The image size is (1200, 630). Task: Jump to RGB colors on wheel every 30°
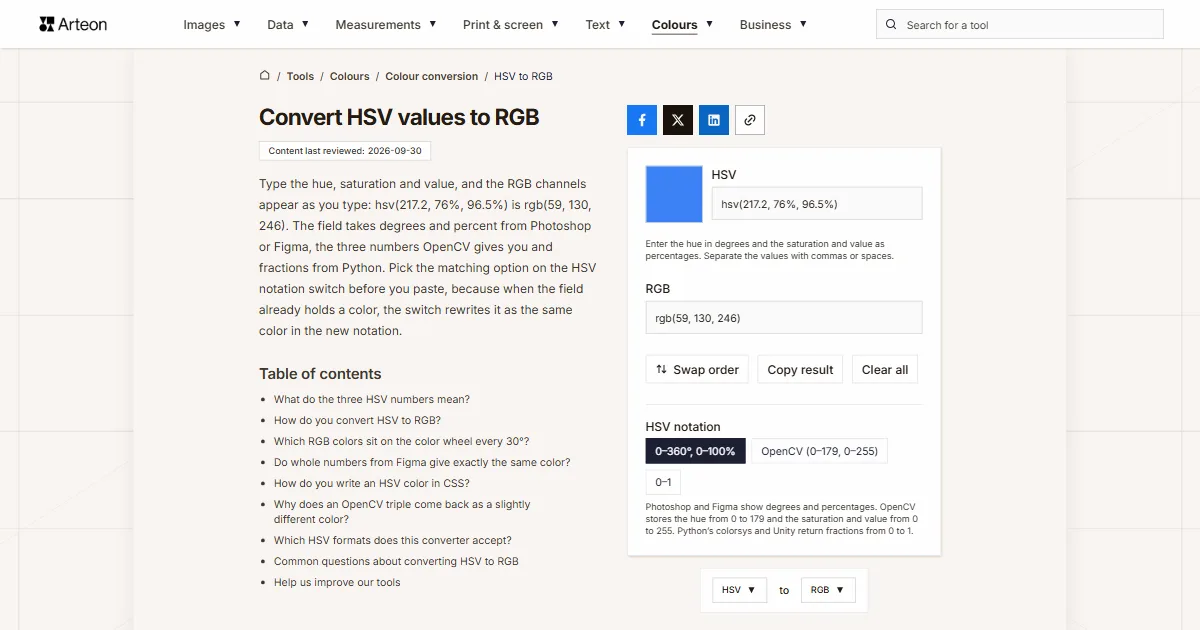pyautogui.click(x=402, y=441)
